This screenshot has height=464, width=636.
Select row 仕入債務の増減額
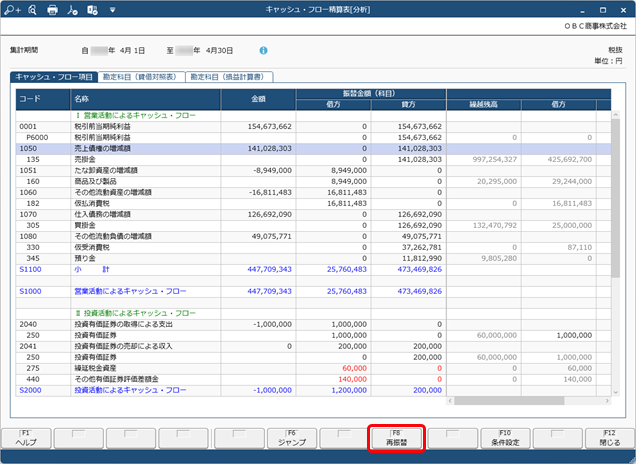click(x=313, y=214)
